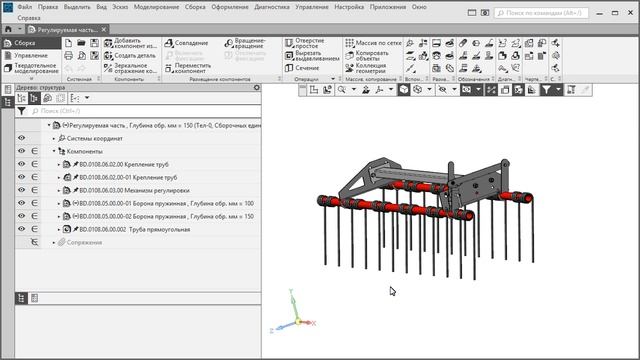Image resolution: width=640 pixels, height=360 pixels.
Task: Click command search field at top
Action: (x=541, y=13)
